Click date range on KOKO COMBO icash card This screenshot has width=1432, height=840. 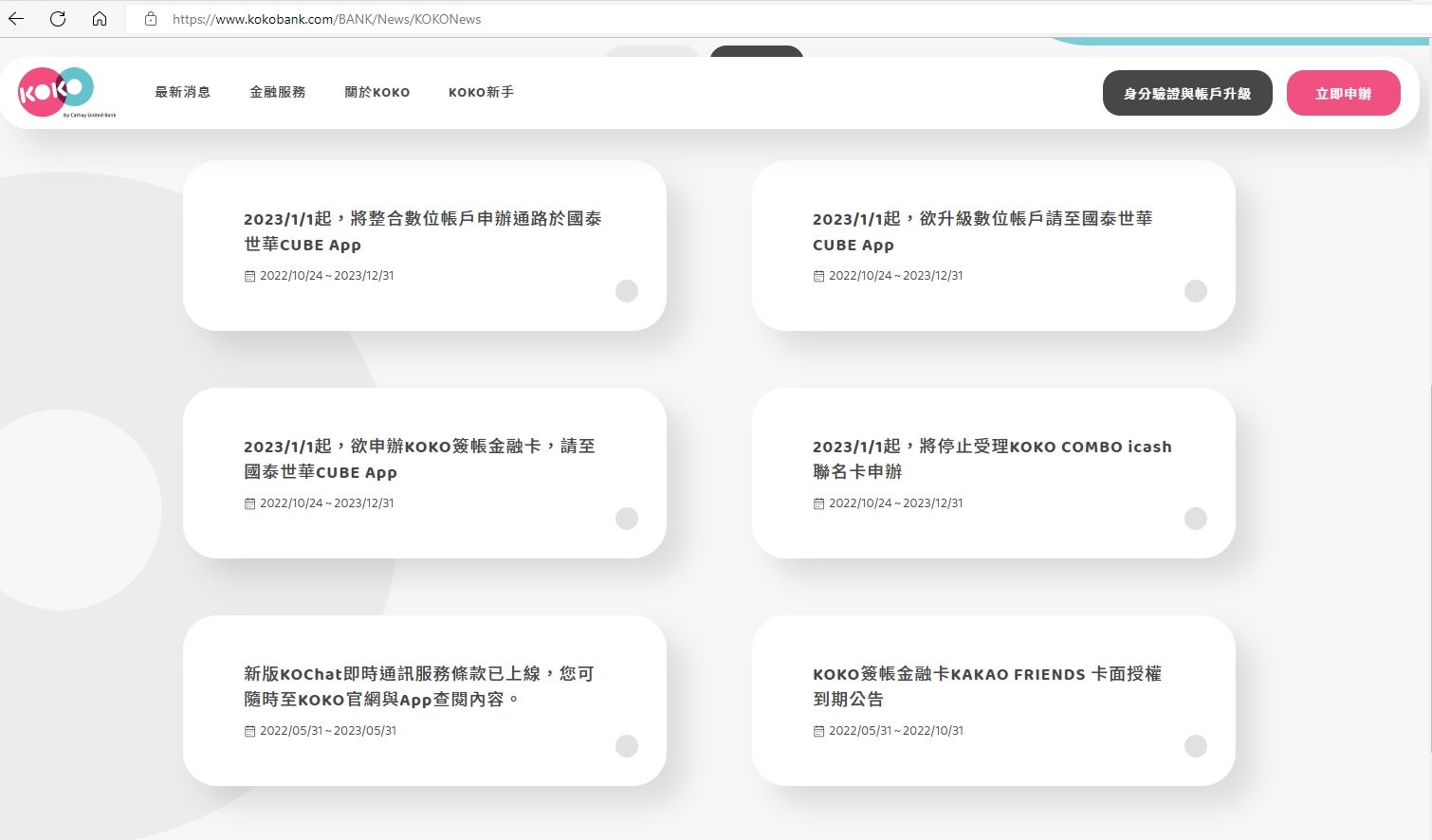tap(896, 503)
